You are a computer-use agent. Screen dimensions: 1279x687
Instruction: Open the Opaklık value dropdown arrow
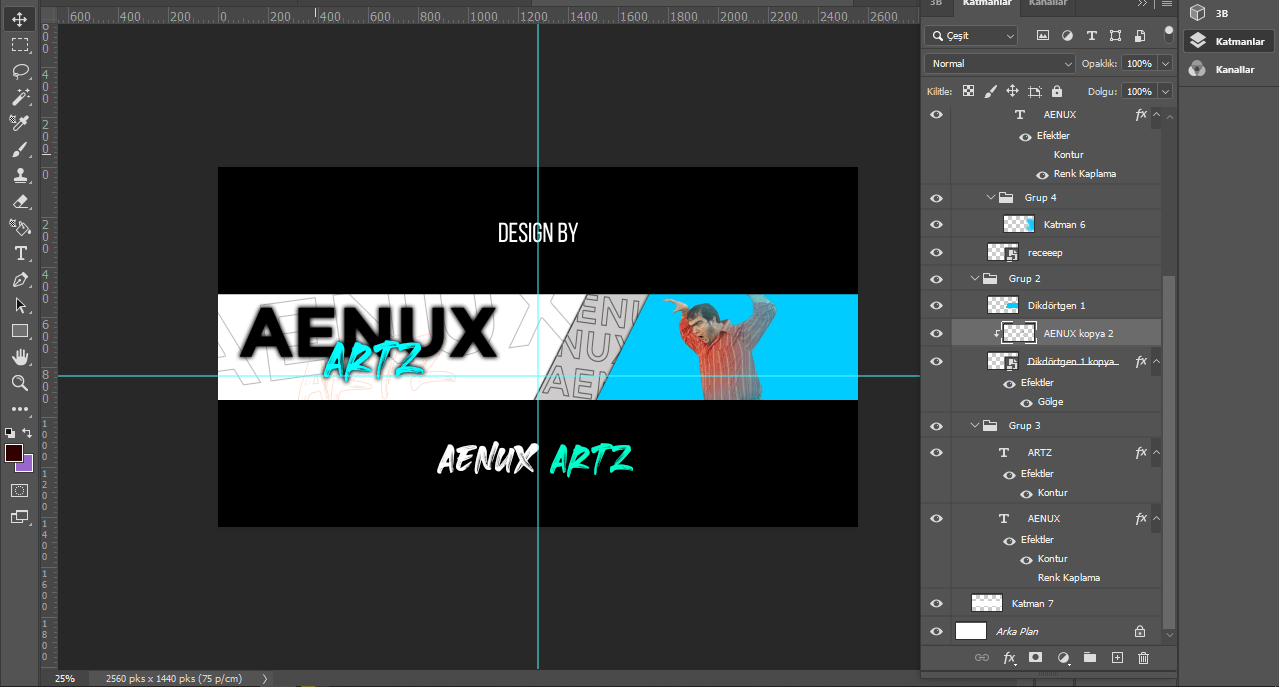1166,63
